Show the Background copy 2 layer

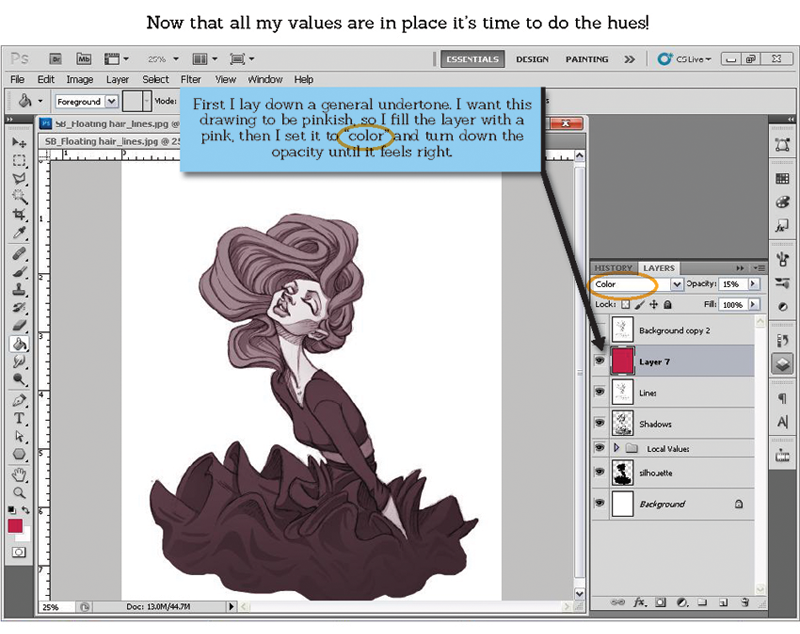pos(600,330)
